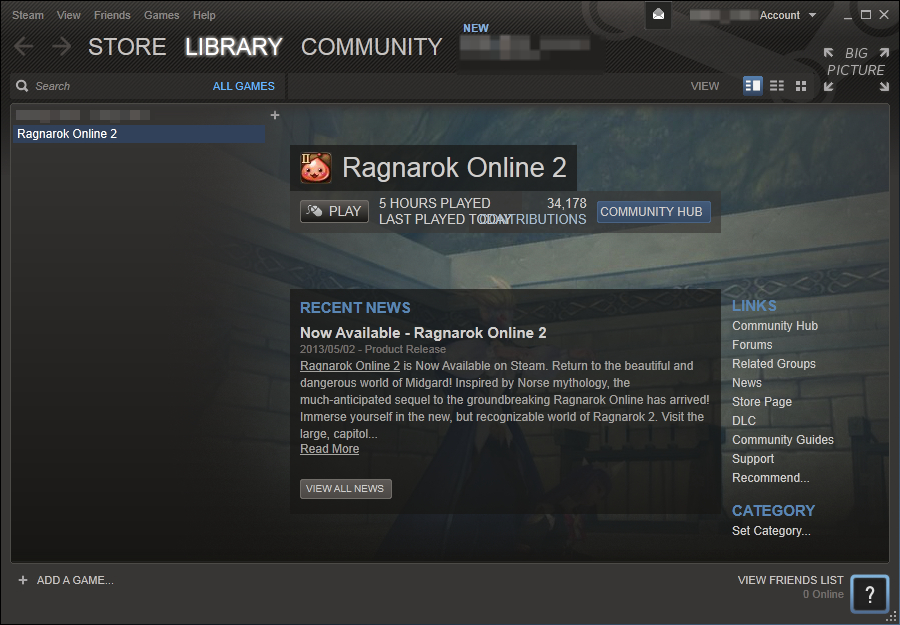Open the Forums link
Screen dimensions: 900x625
752,344
